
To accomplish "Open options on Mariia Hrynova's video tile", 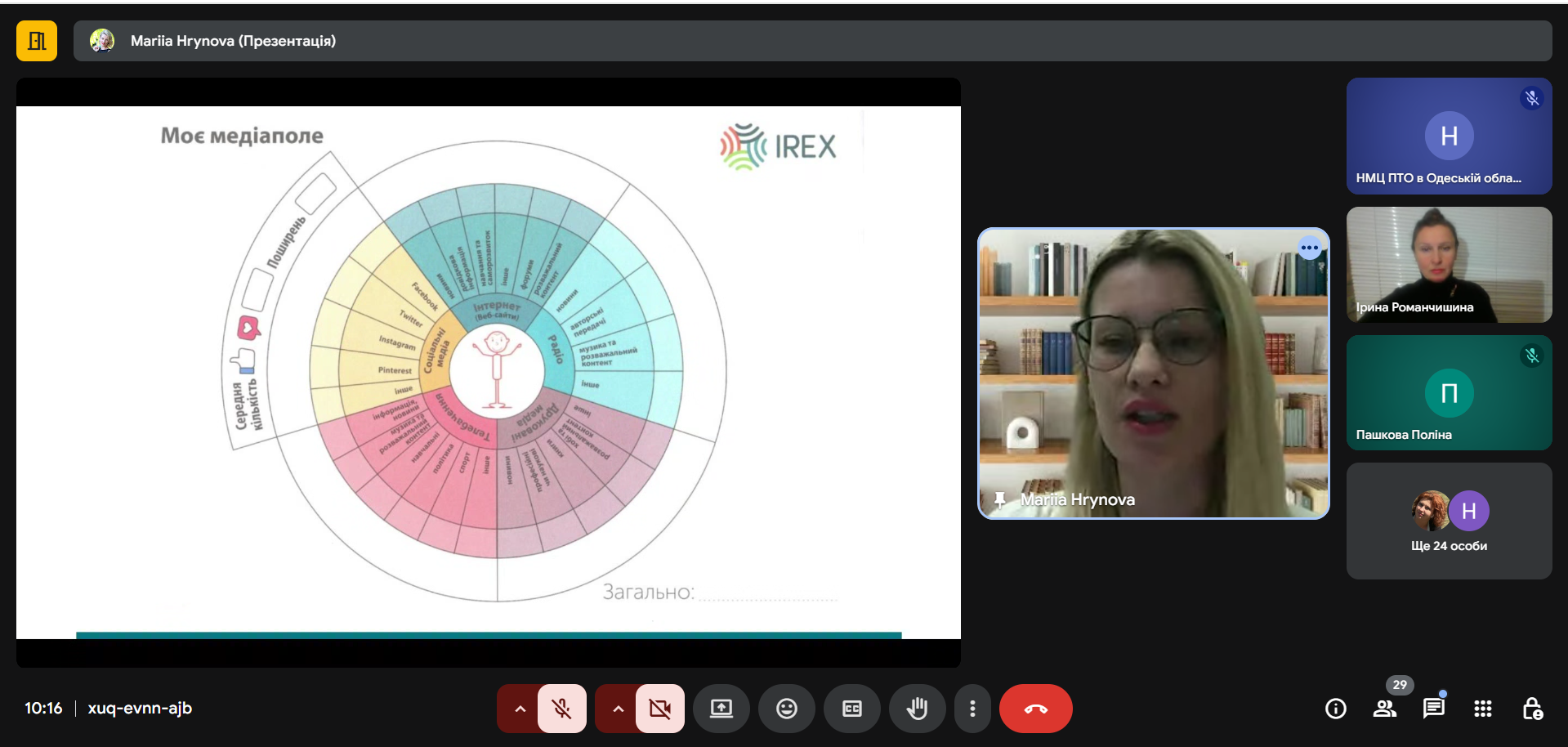I will point(1309,248).
